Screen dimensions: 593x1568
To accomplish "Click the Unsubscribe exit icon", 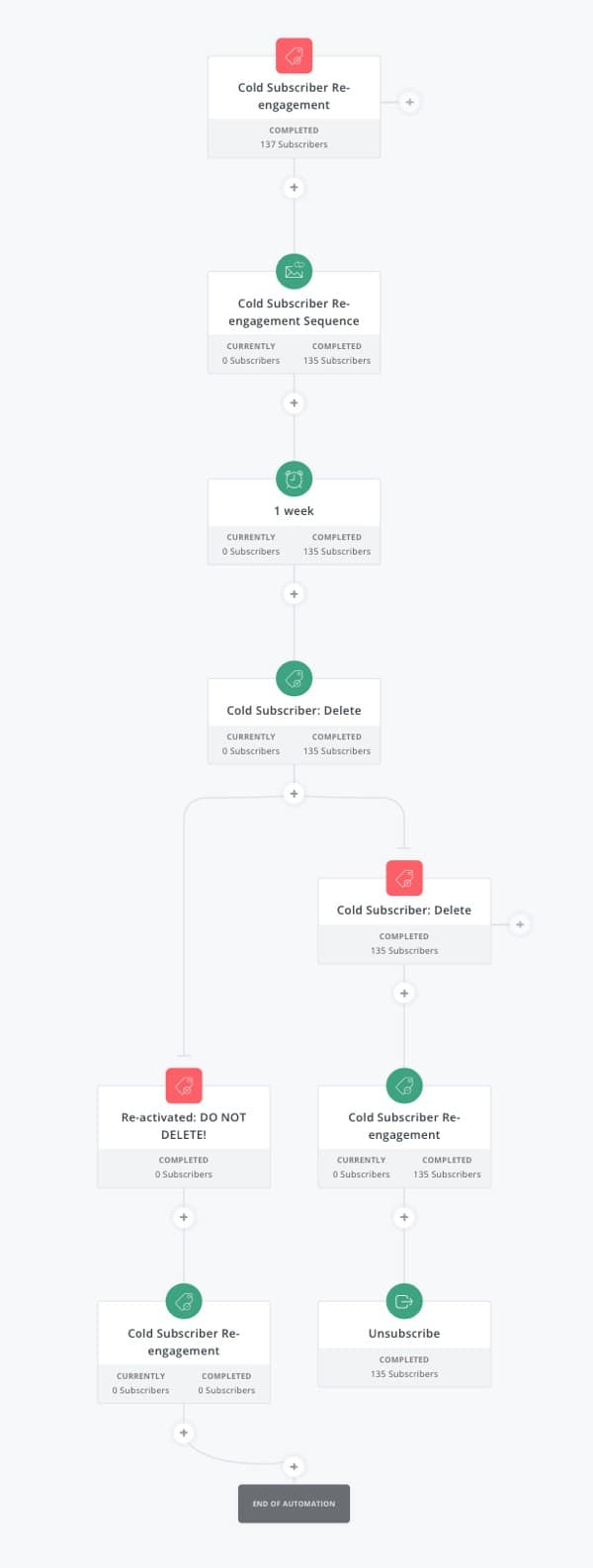I will click(x=403, y=1301).
